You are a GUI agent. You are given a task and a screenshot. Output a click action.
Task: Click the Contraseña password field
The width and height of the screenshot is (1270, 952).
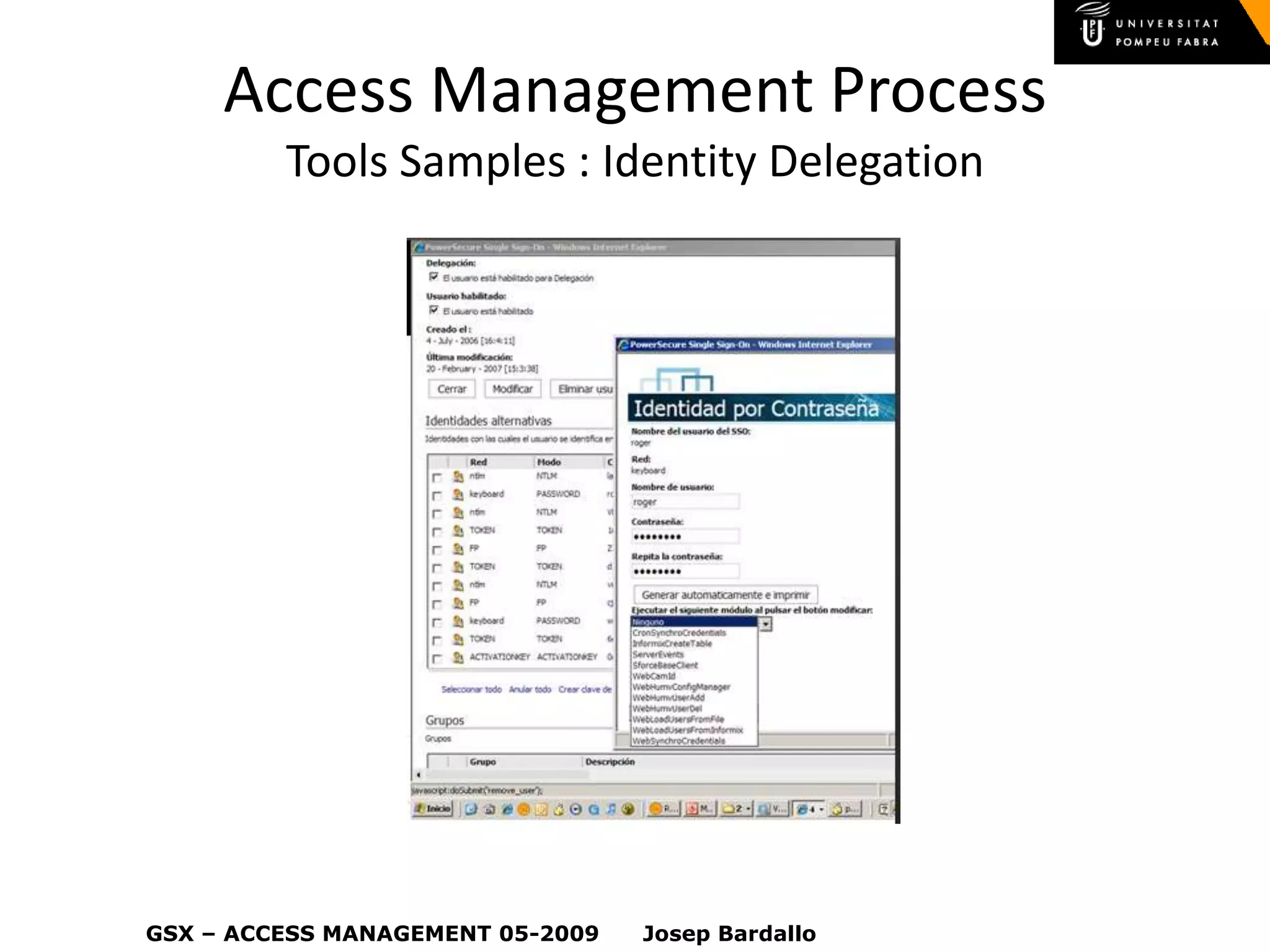click(685, 536)
